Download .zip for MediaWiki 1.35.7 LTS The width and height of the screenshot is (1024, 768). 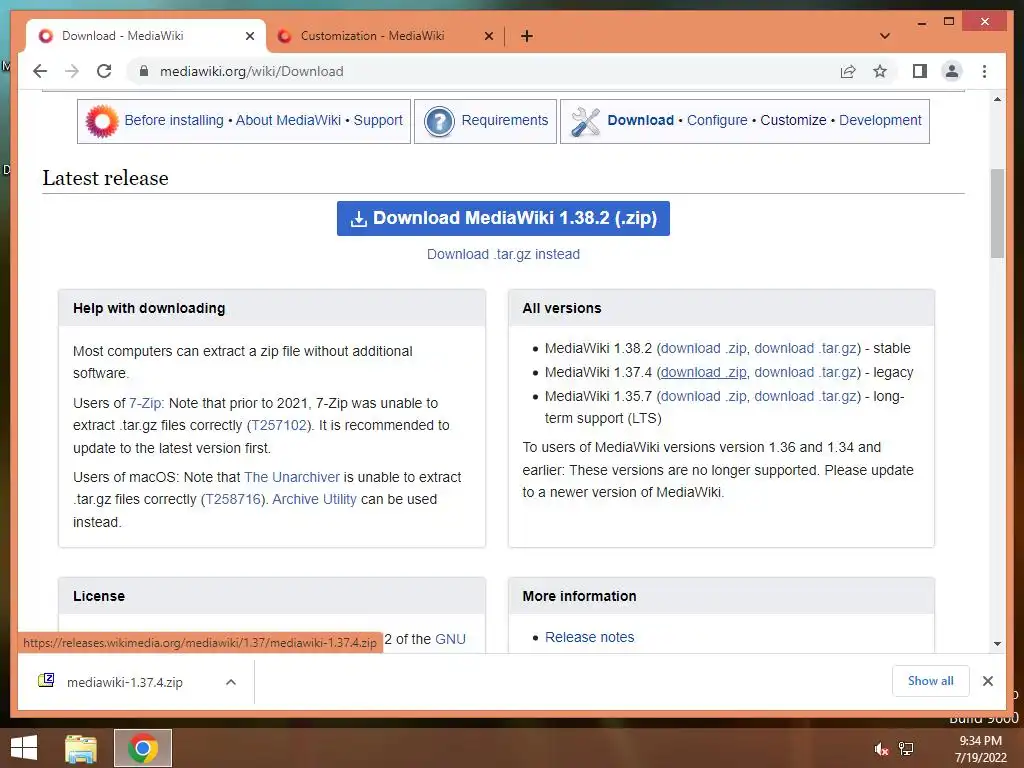704,396
